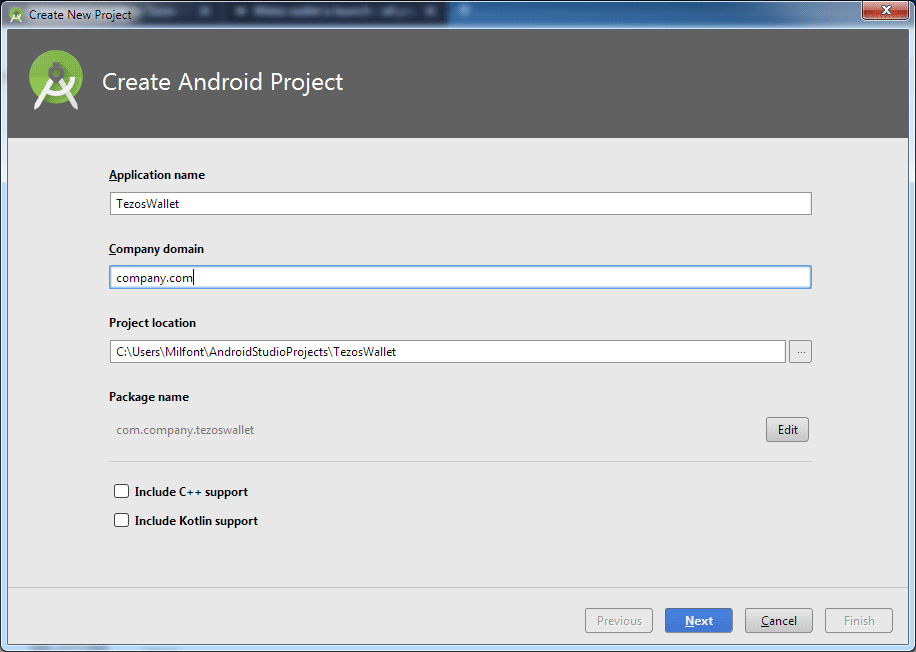The image size is (916, 652).
Task: Click the disabled Finish button
Action: 859,620
